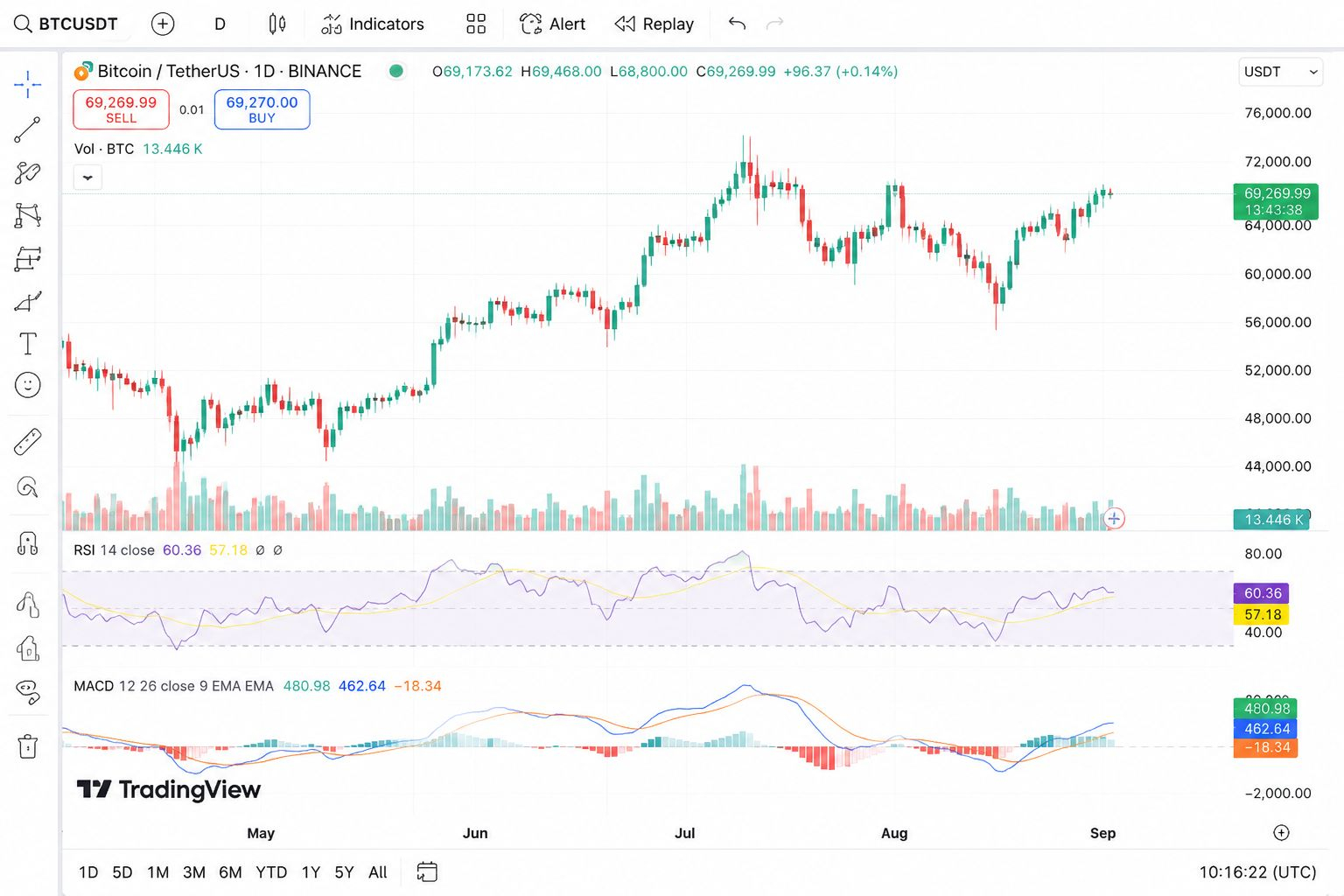Toggle stay in drawing mode

[28, 605]
